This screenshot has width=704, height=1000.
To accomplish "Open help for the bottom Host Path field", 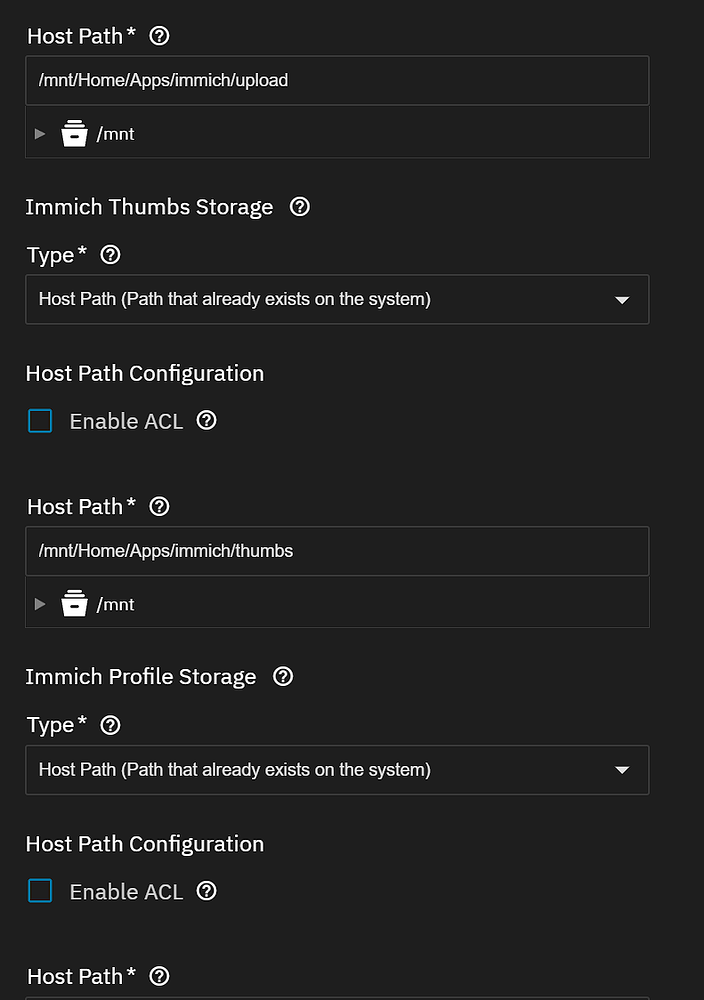I will (x=159, y=976).
